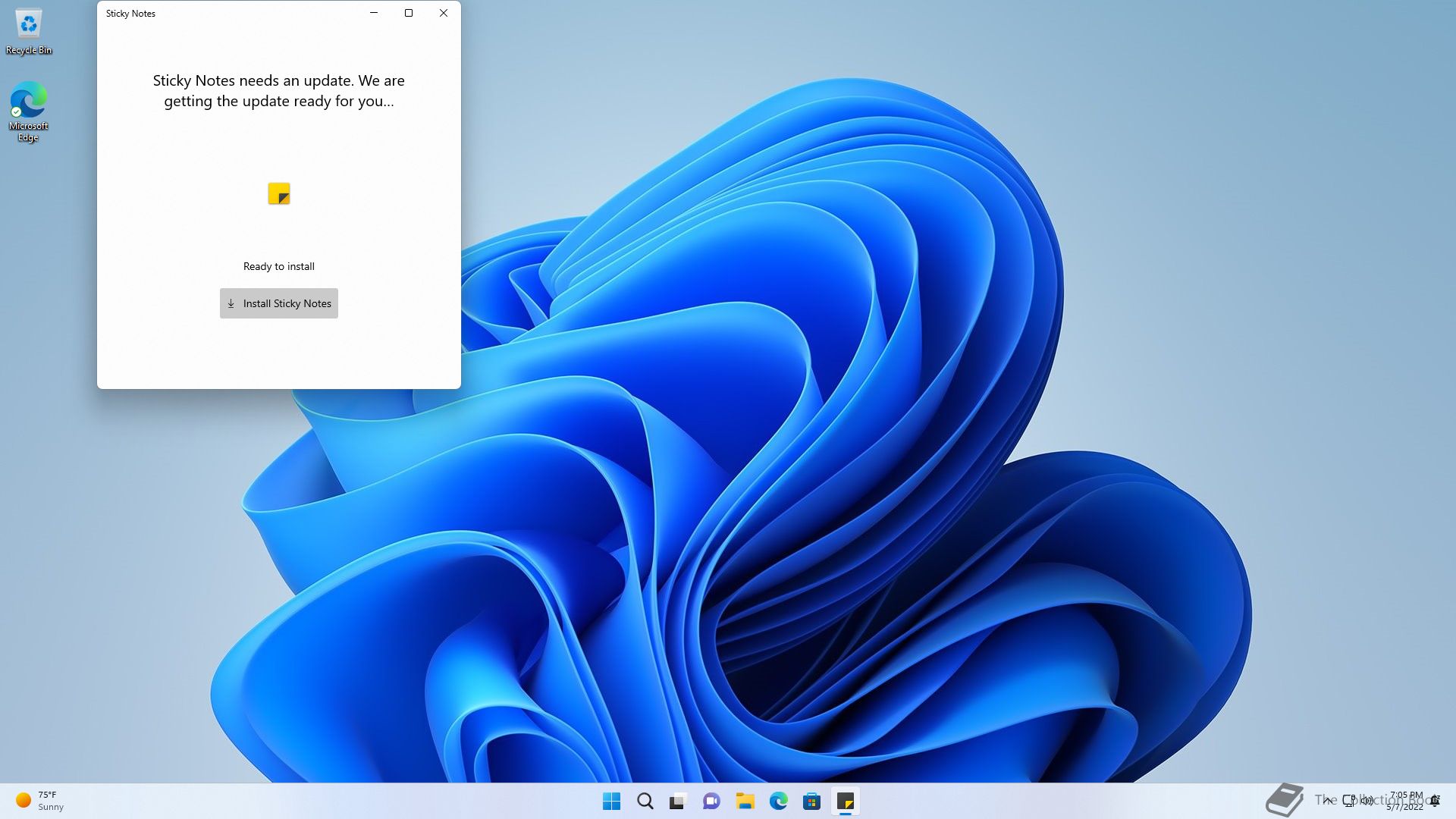Open the volume flyout in the system tray

tap(1367, 801)
